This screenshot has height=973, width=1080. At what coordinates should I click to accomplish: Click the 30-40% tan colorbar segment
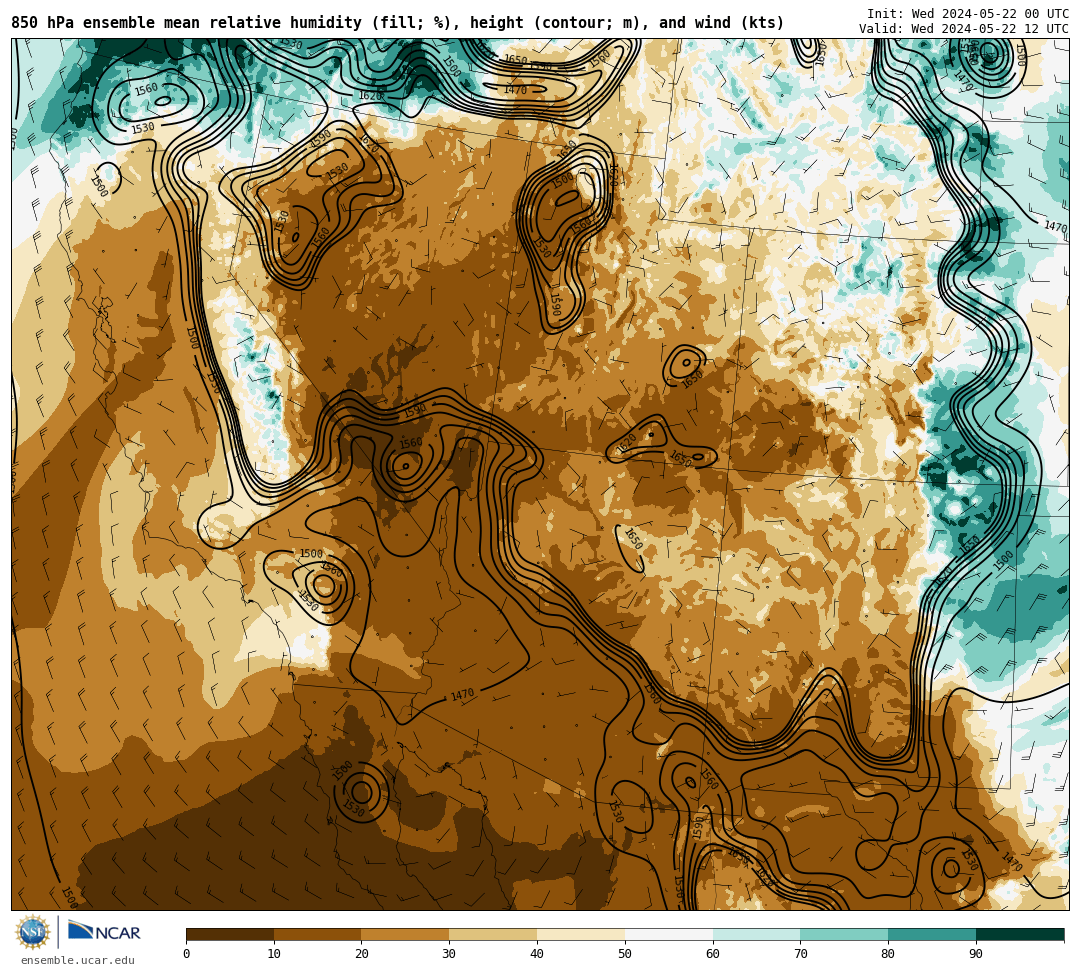click(x=493, y=934)
